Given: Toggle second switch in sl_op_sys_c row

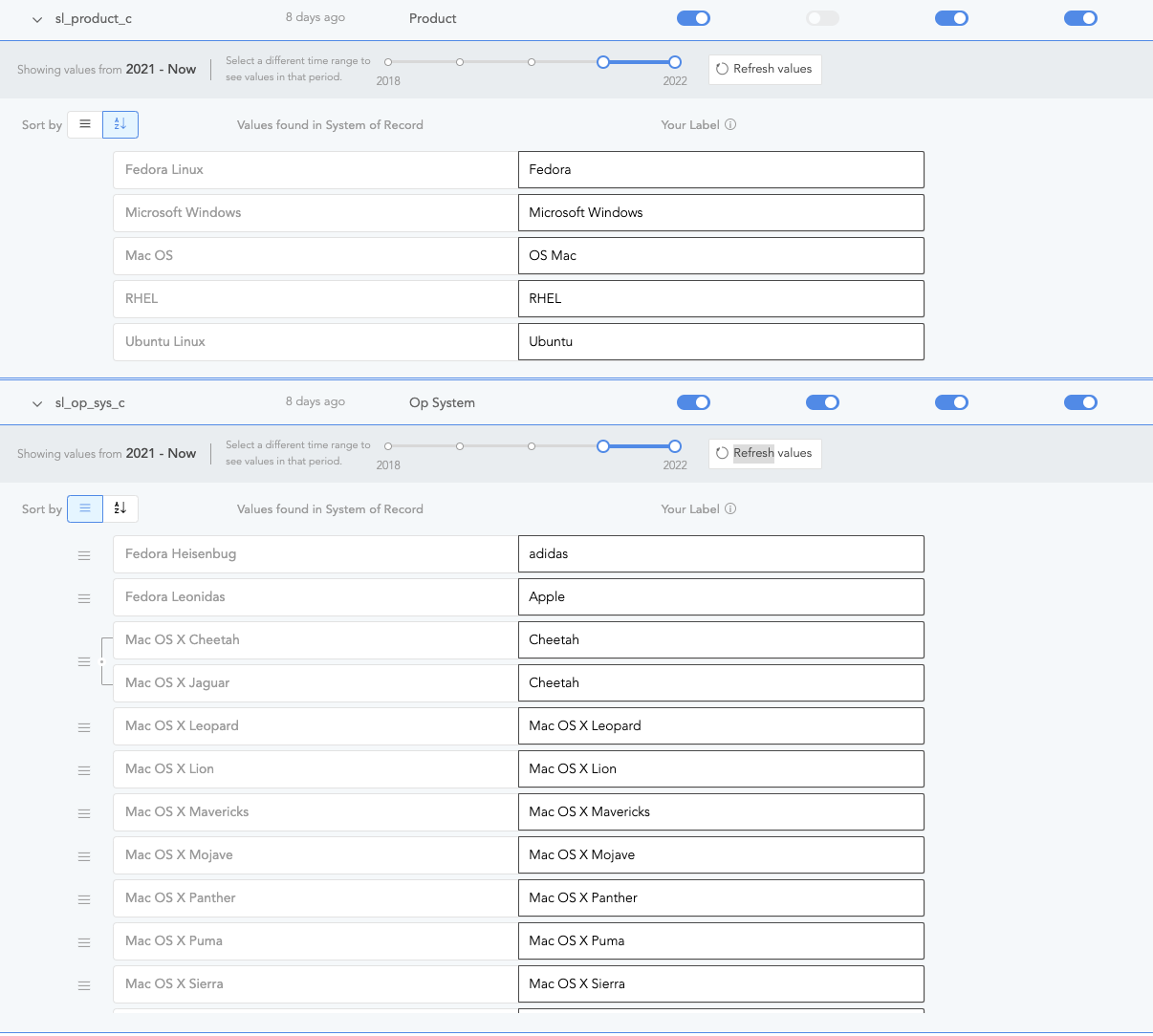Looking at the screenshot, I should (x=822, y=402).
